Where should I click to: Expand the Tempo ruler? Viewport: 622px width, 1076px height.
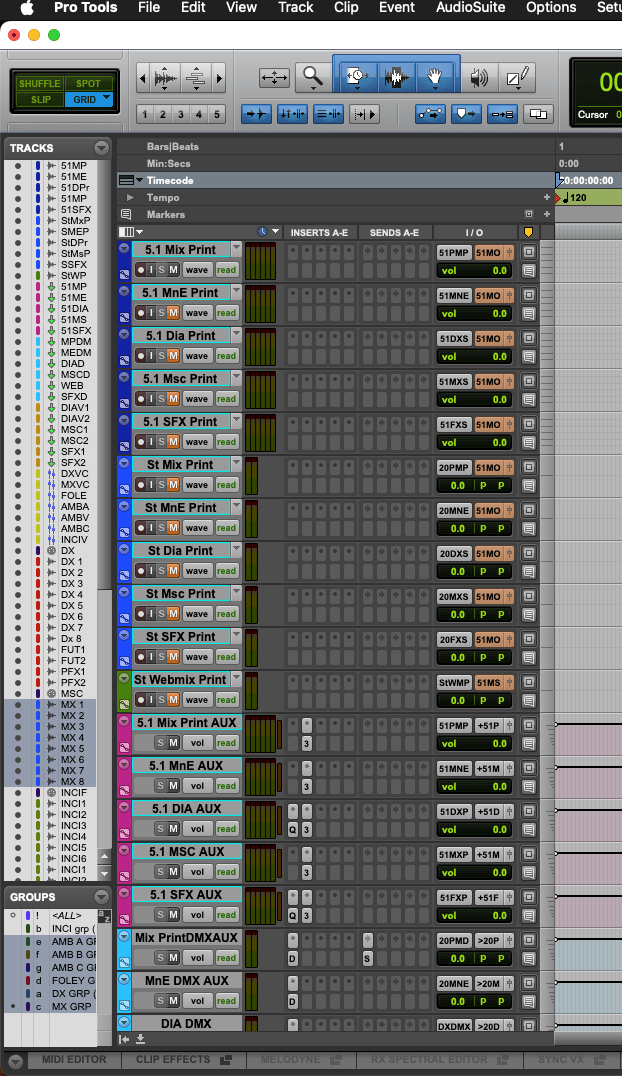[x=130, y=198]
